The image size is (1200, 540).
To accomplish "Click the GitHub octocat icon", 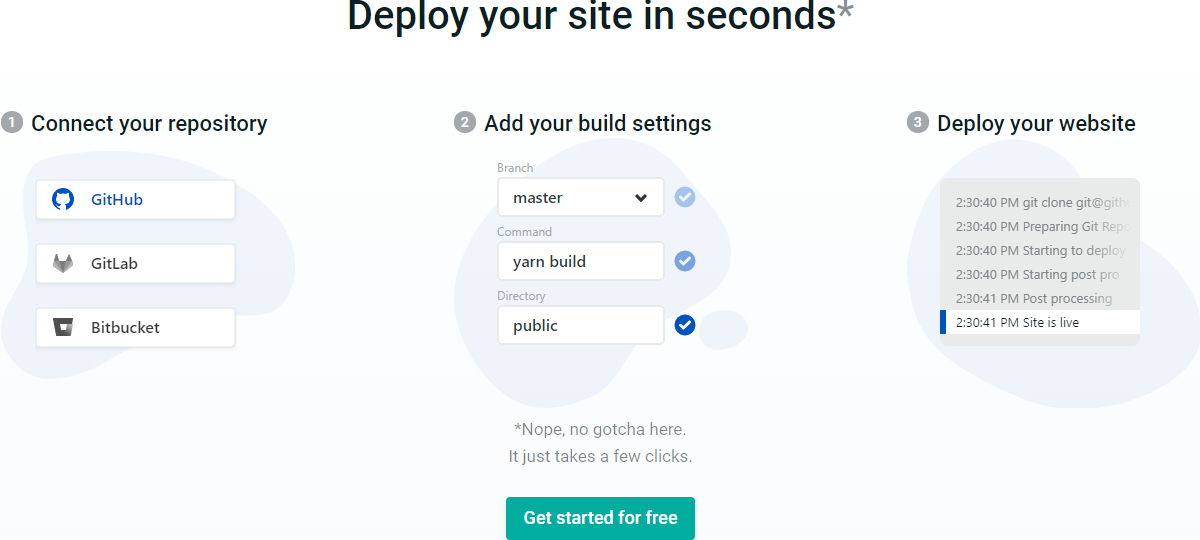I will click(63, 199).
